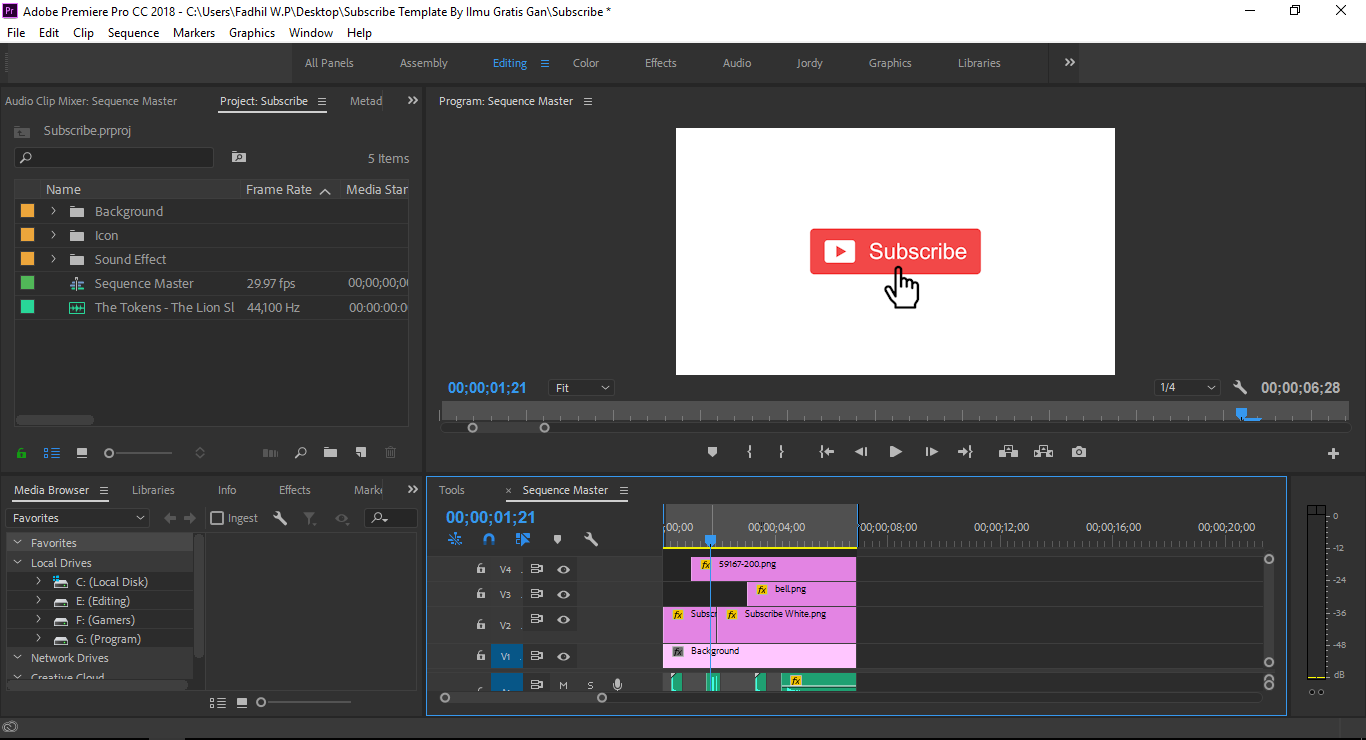This screenshot has height=740, width=1366.
Task: Switch to the Audio workspace
Action: (737, 63)
